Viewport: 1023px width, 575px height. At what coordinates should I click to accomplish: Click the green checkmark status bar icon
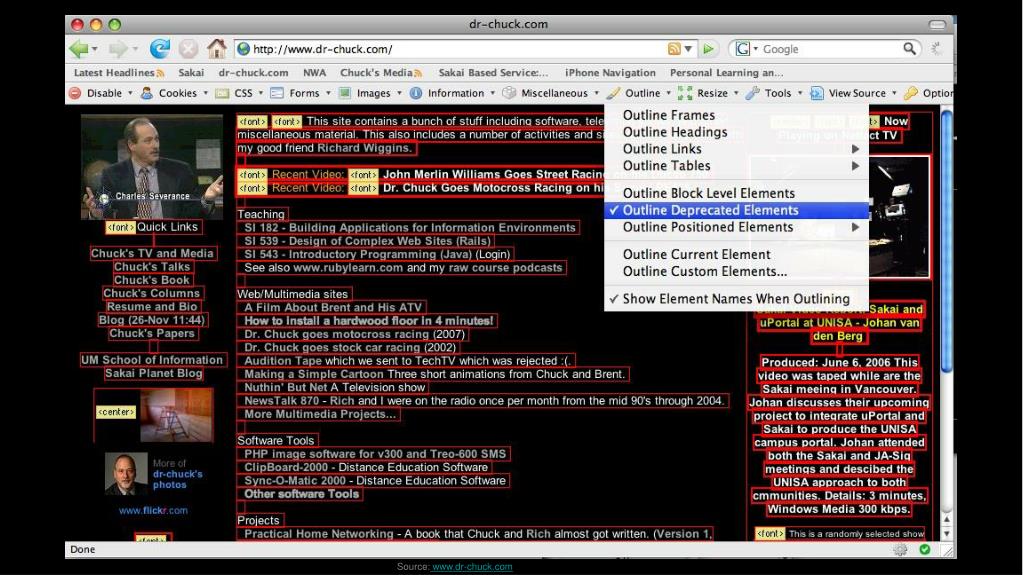924,550
